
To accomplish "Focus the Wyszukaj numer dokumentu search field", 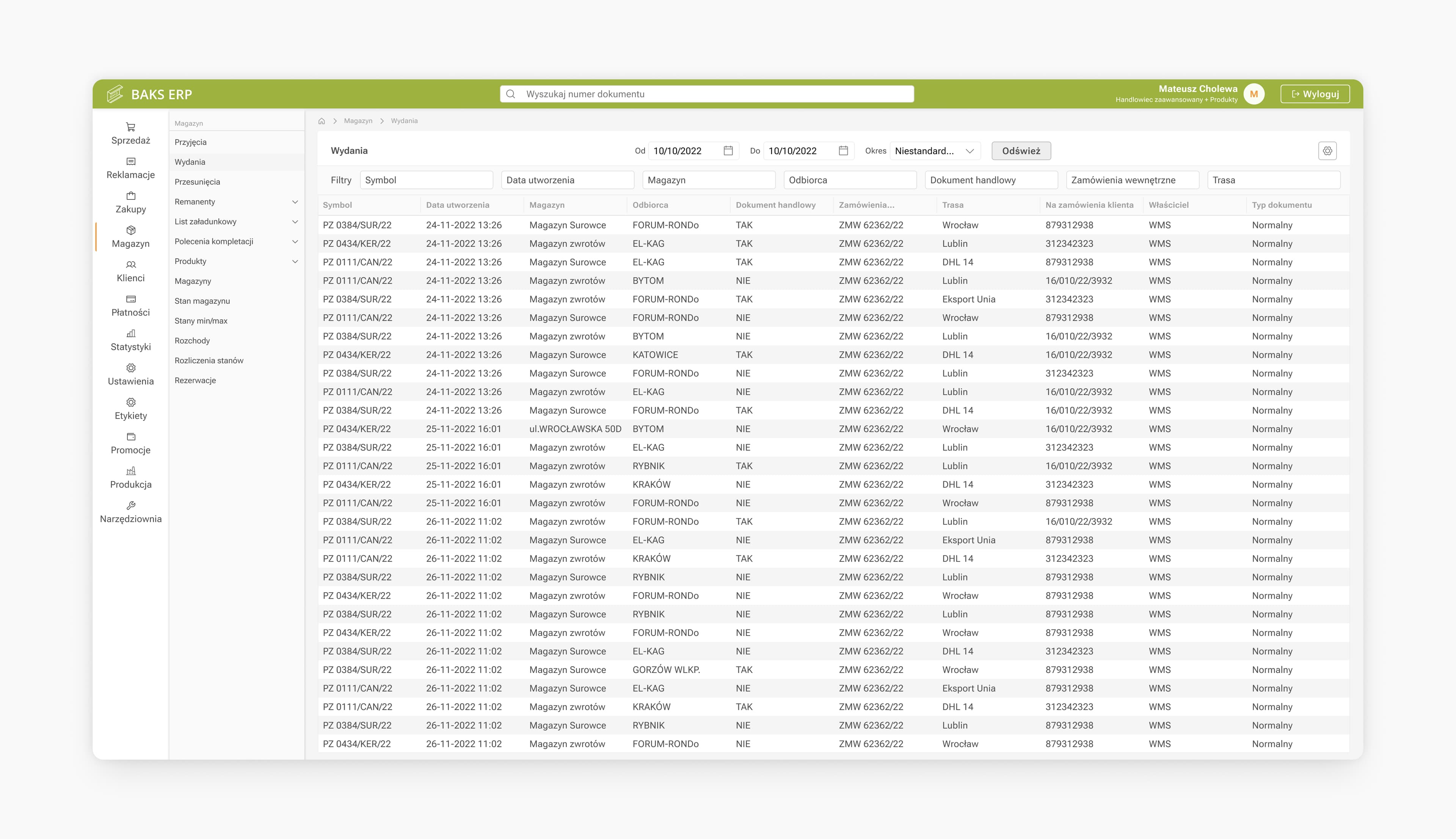I will pos(707,94).
